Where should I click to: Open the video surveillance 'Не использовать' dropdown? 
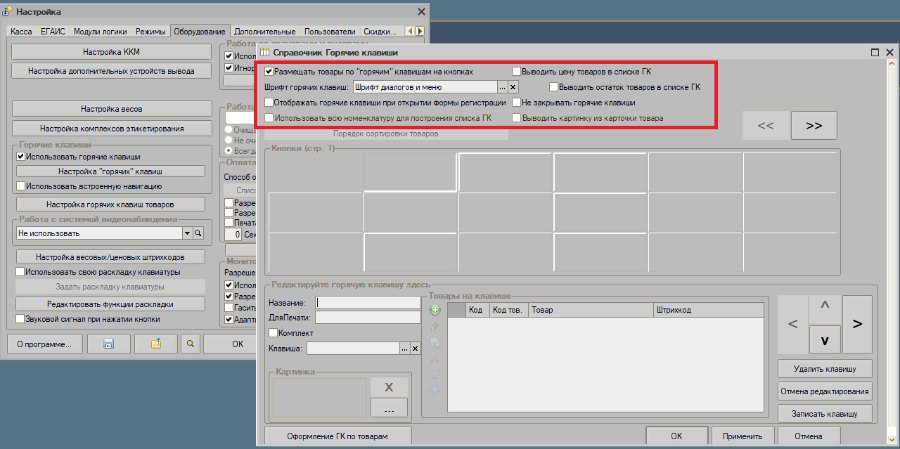(187, 234)
